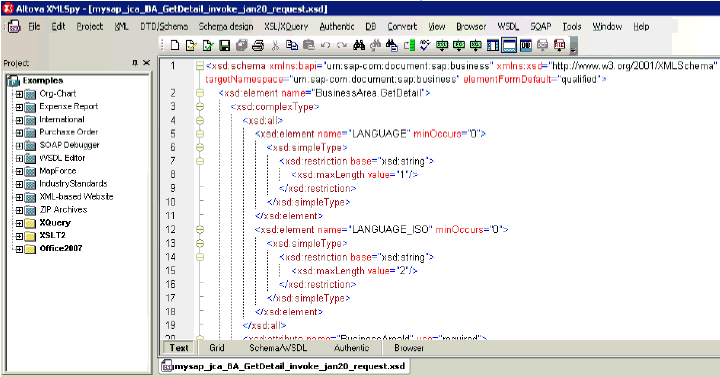Expand the Purchase Order folder
This screenshot has height=377, width=720.
click(x=19, y=133)
